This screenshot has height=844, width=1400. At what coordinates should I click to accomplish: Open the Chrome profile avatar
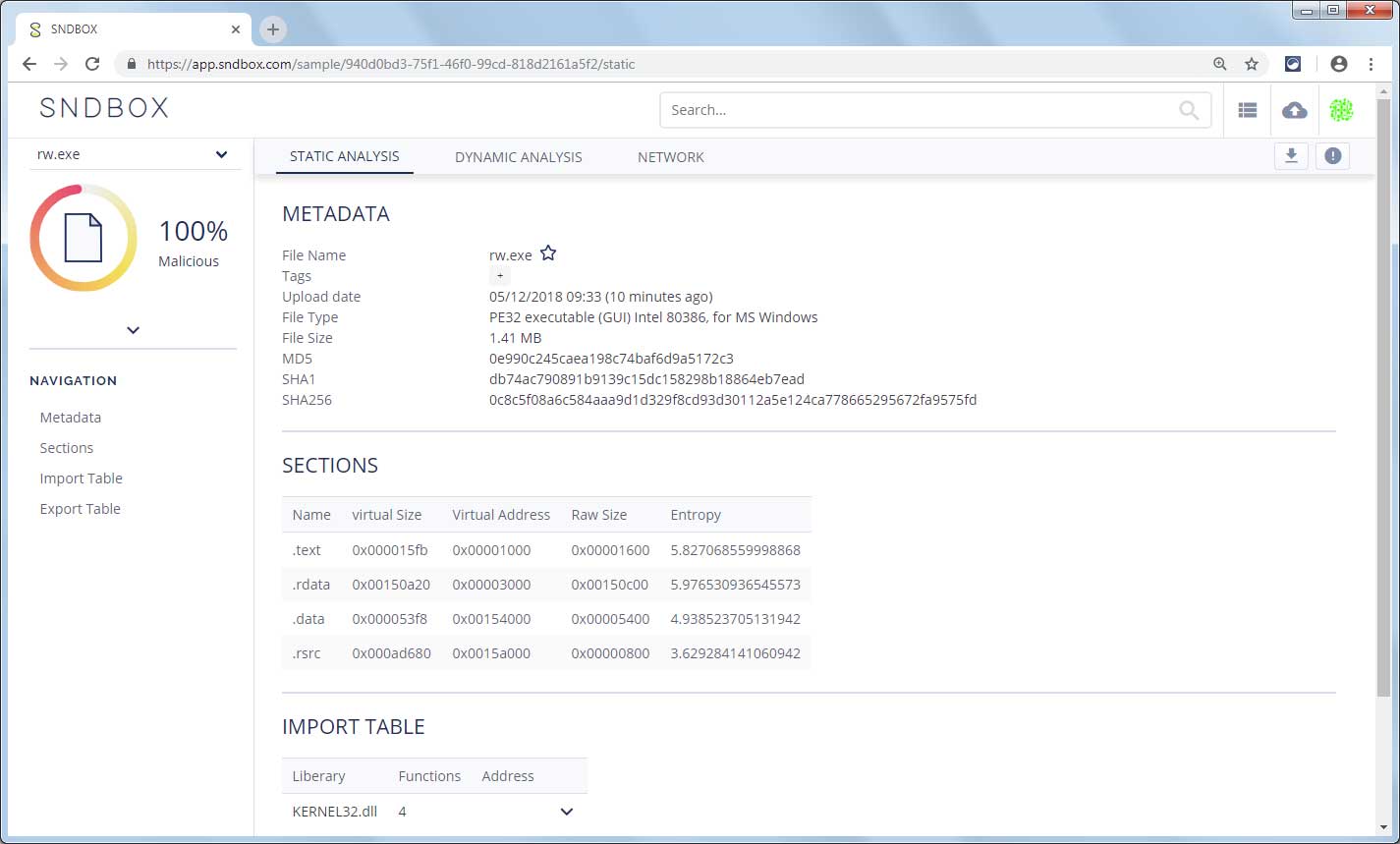[x=1338, y=64]
